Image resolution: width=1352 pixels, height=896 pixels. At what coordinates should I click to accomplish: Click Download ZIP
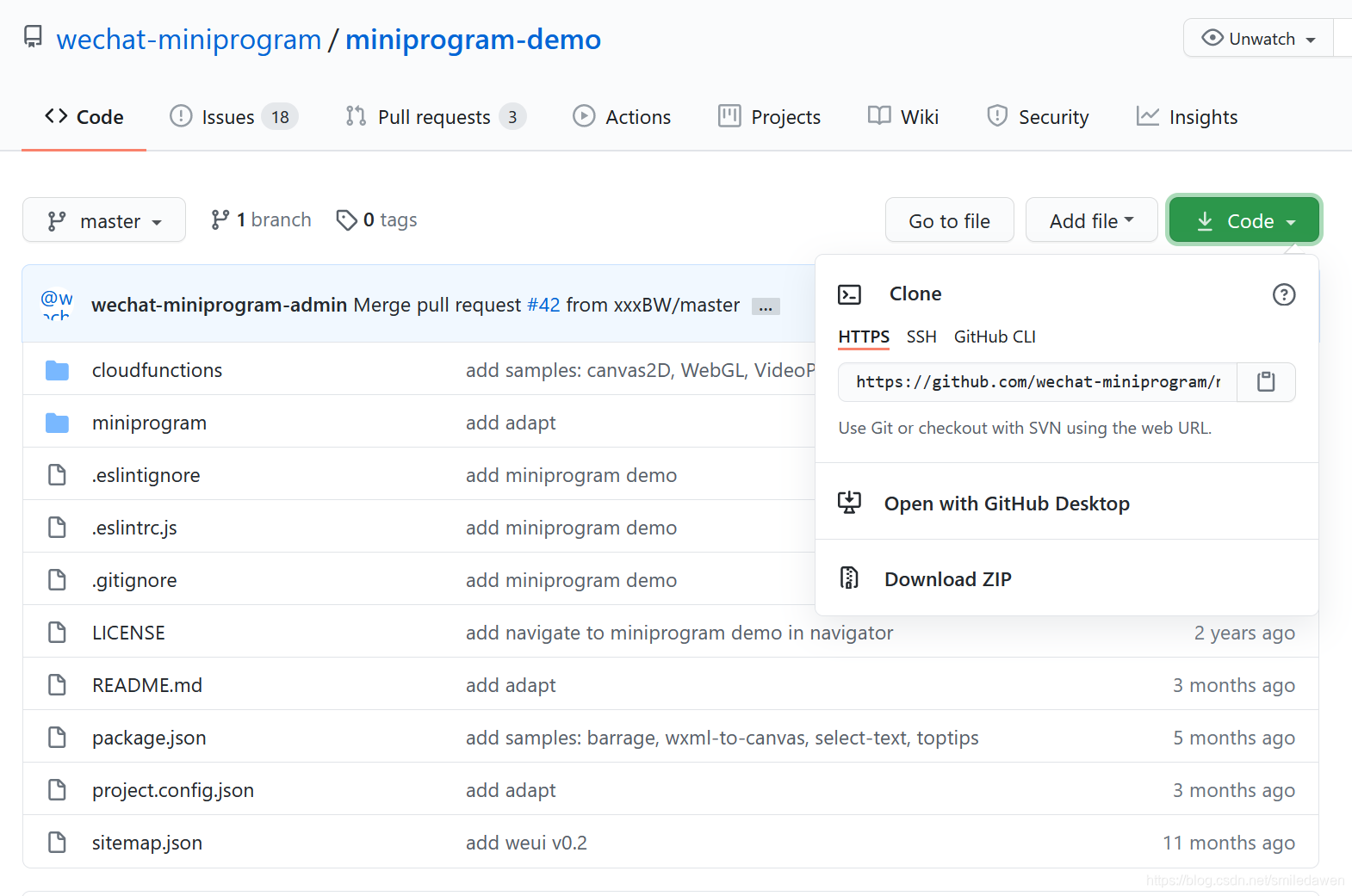948,579
